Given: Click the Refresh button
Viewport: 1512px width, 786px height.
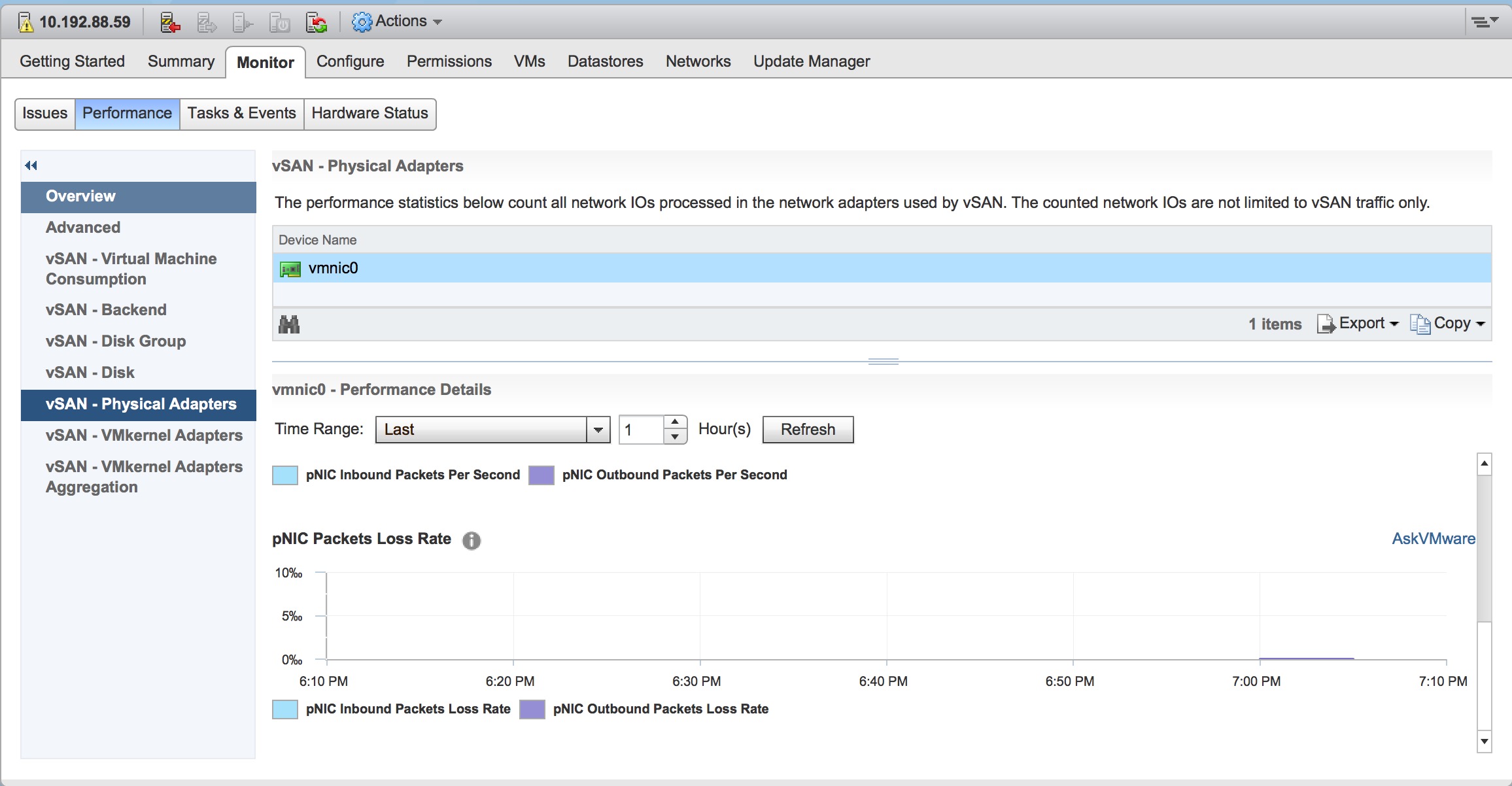Looking at the screenshot, I should (x=808, y=430).
